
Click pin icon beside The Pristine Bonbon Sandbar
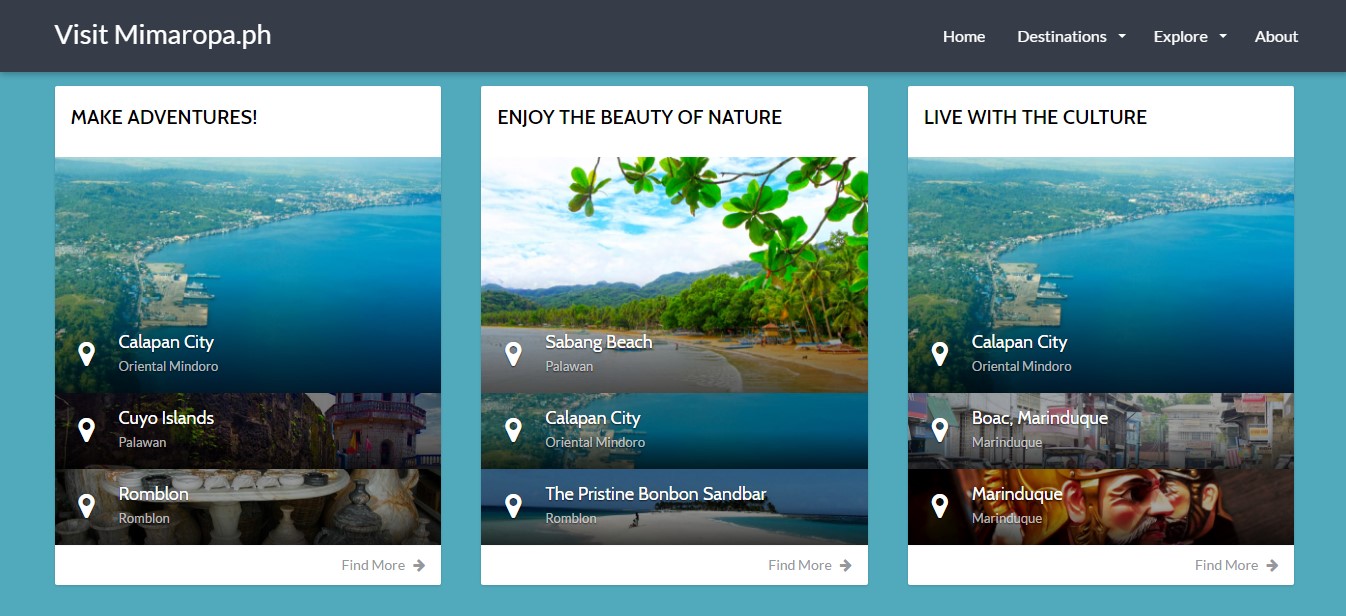pyautogui.click(x=513, y=506)
